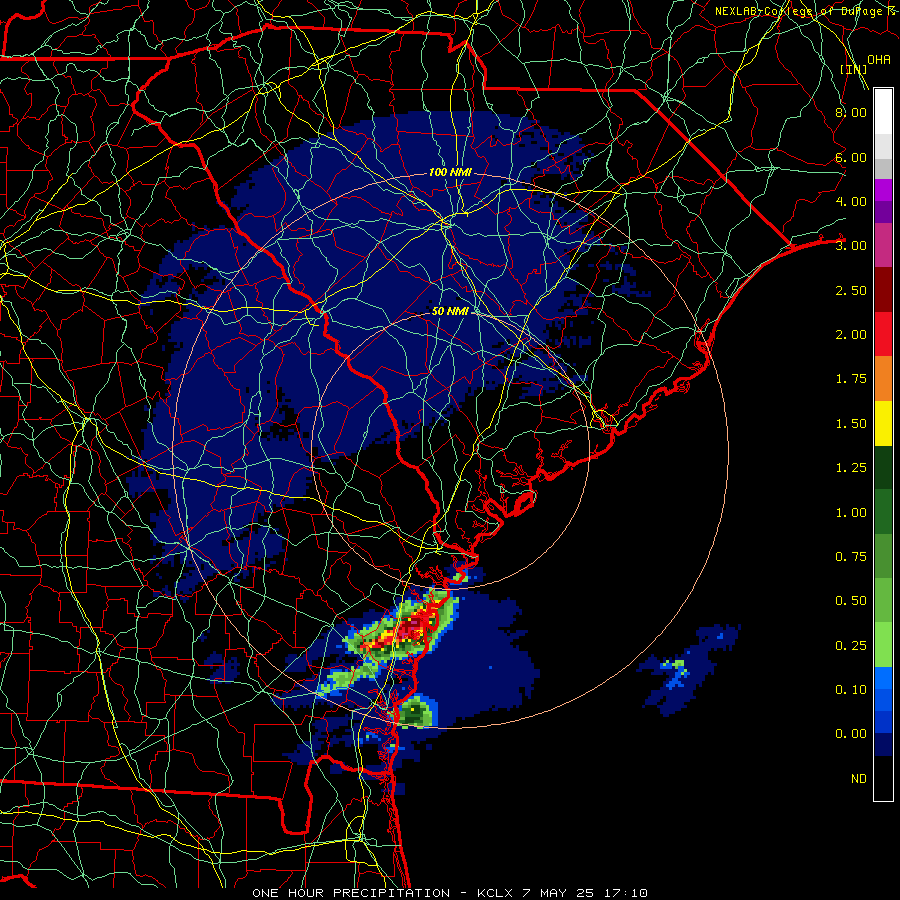Click the "7 MAY 25" date text
This screenshot has height=900, width=900.
(x=558, y=893)
